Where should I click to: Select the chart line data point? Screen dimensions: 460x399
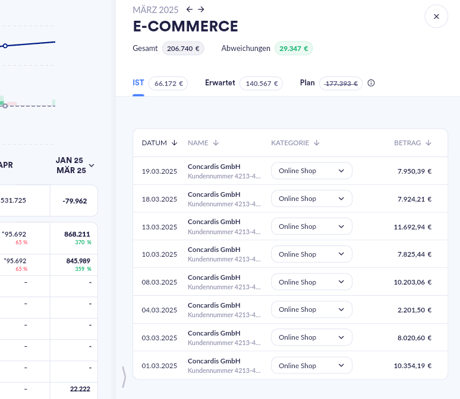click(x=5, y=46)
